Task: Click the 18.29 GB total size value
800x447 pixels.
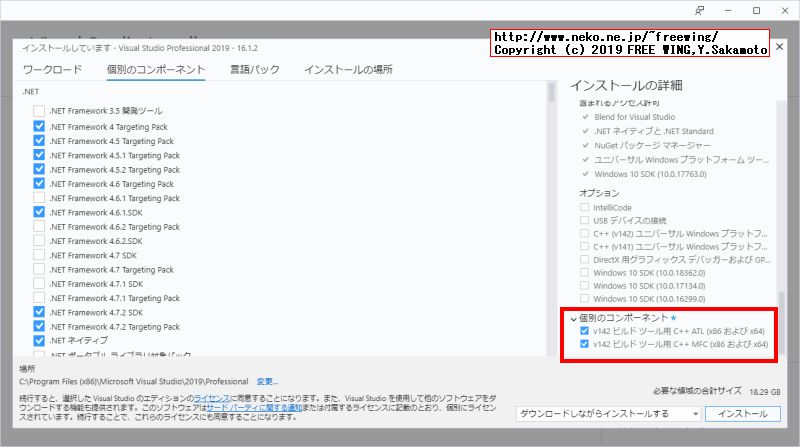Action: click(x=765, y=392)
